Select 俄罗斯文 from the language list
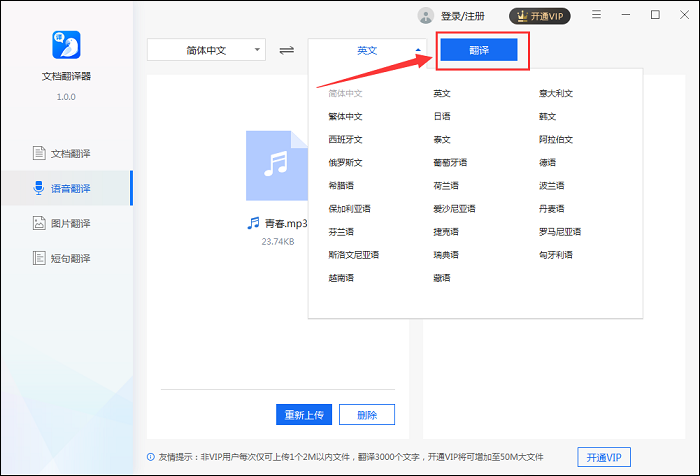 pos(345,162)
